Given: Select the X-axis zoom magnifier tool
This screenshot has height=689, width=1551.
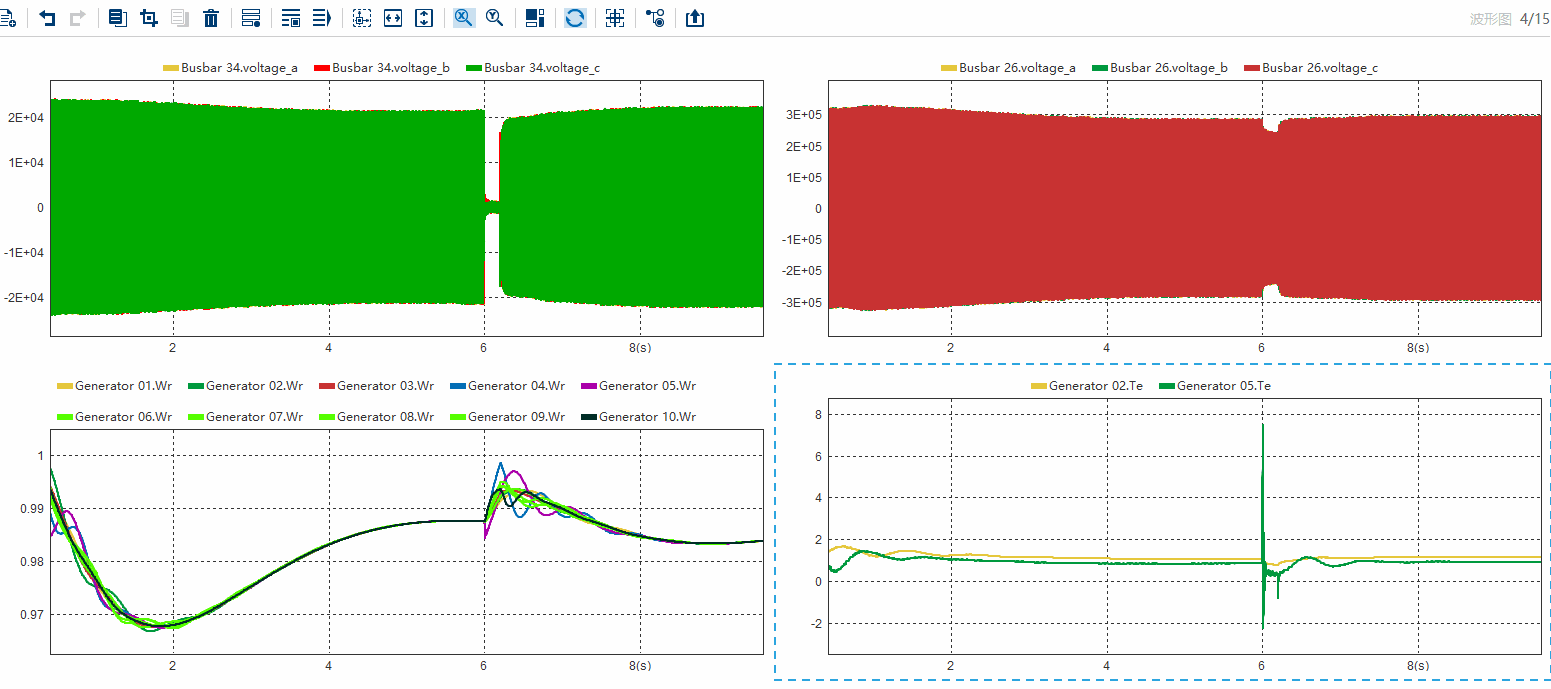Looking at the screenshot, I should tap(464, 18).
